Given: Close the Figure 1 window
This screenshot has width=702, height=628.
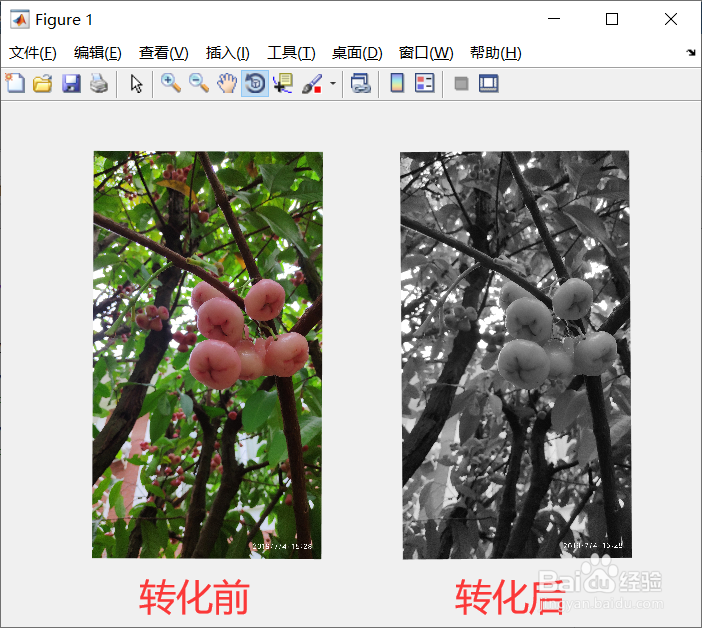Looking at the screenshot, I should click(671, 19).
